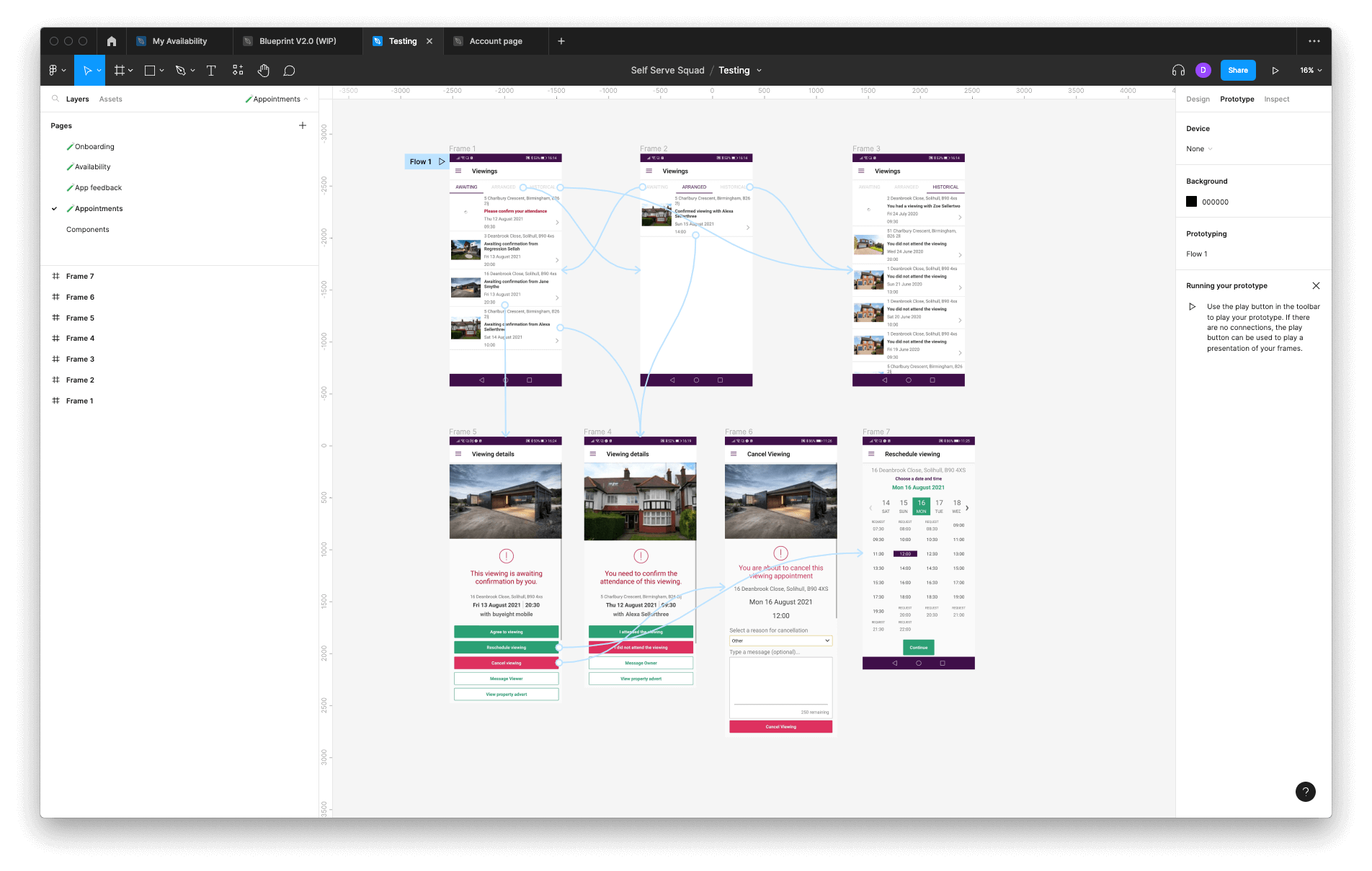
Task: Open the help question mark button
Action: click(1305, 792)
